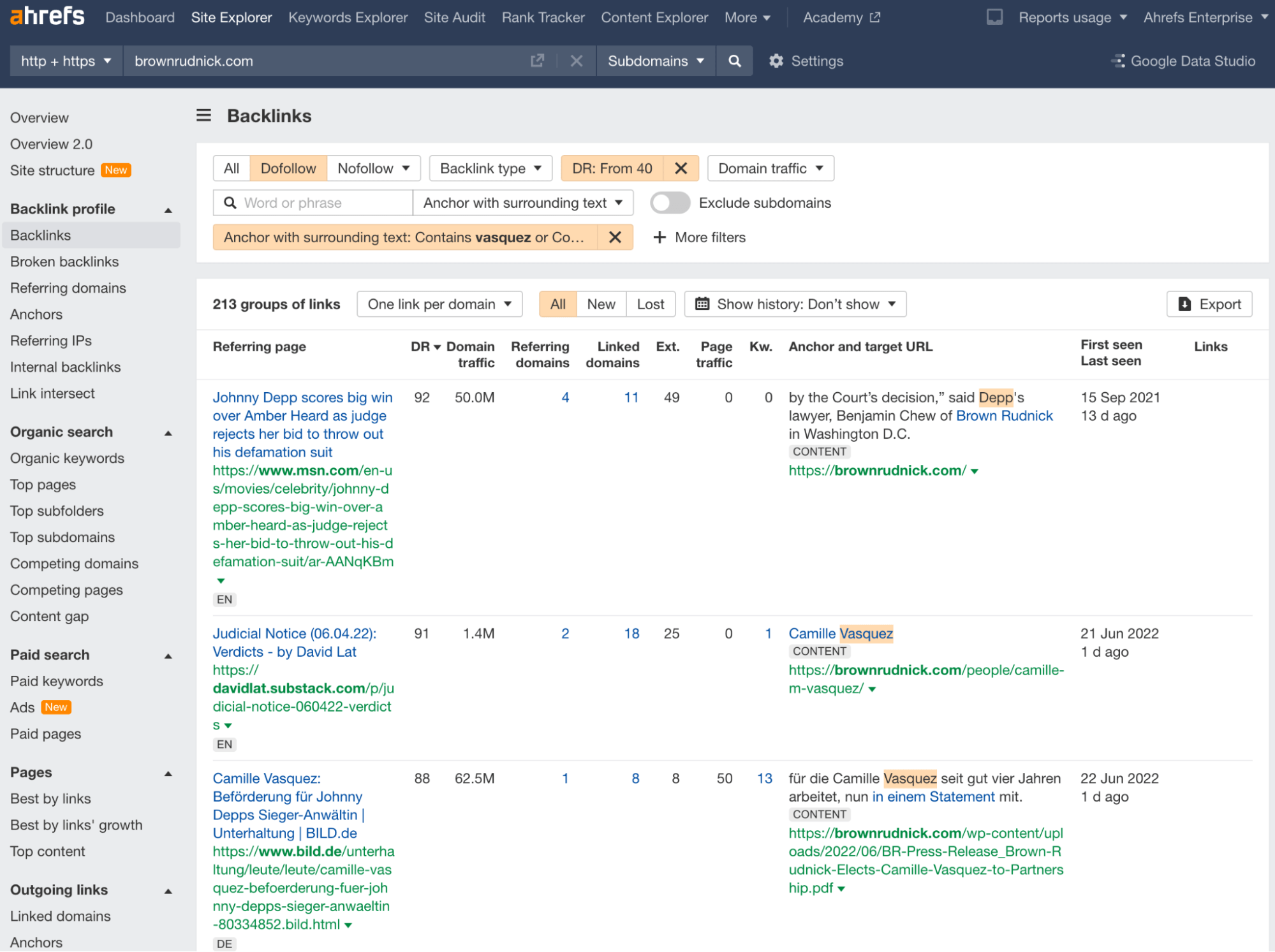Click the hamburger icon beside Backlinks heading

click(x=203, y=115)
